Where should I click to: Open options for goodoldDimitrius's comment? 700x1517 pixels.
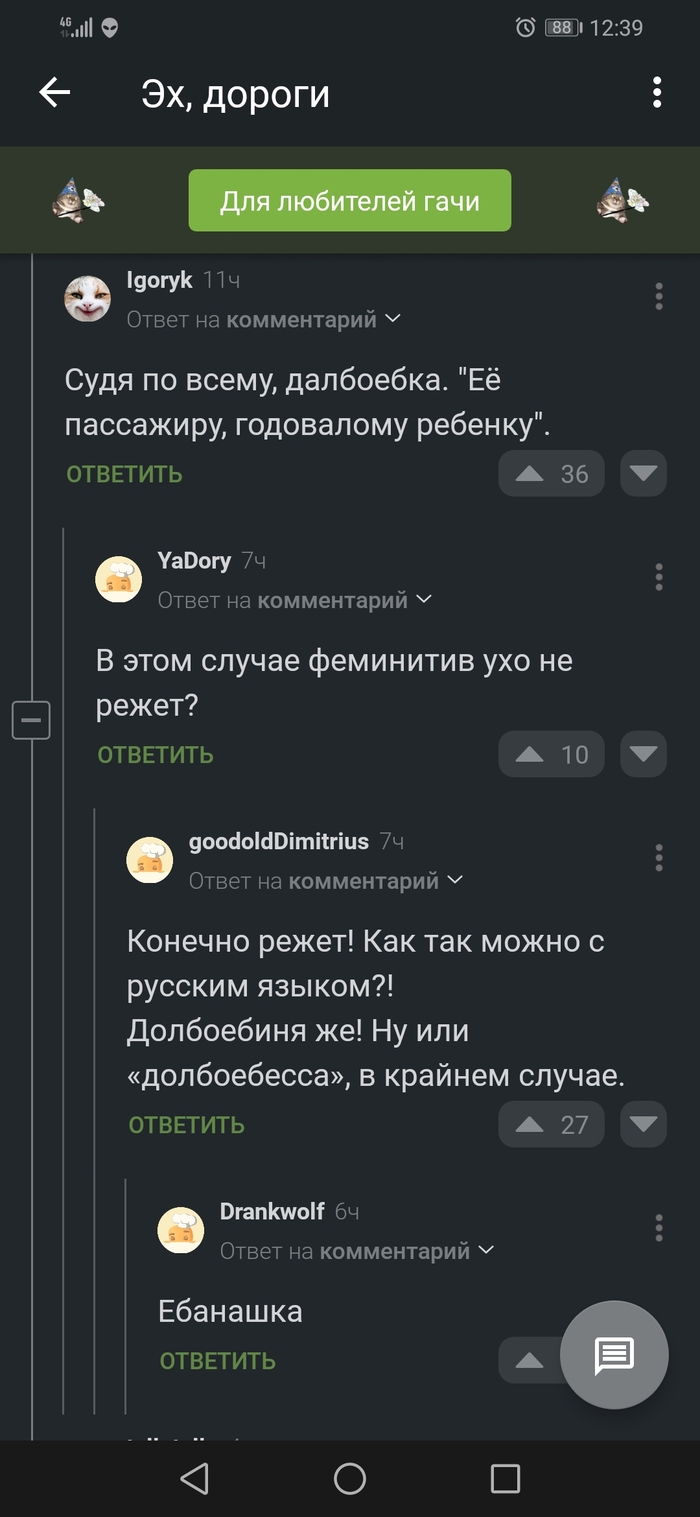pos(658,857)
